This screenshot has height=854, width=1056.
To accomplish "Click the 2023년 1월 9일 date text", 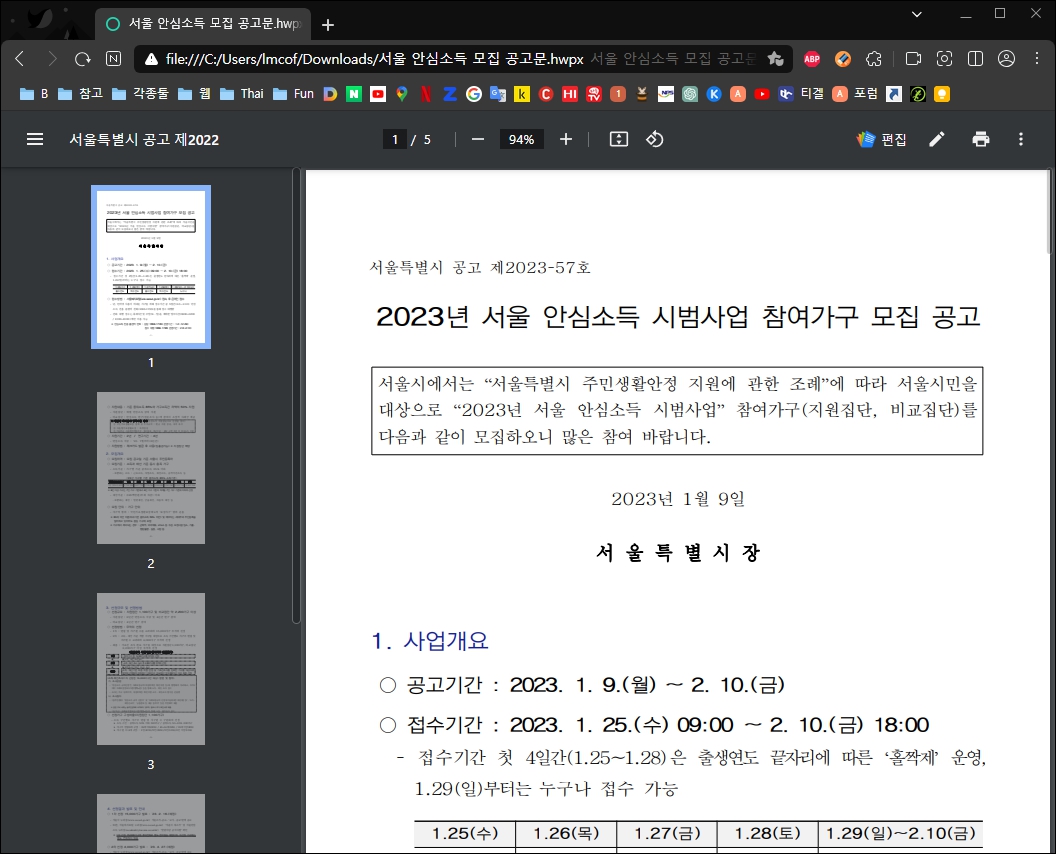I will pyautogui.click(x=678, y=499).
